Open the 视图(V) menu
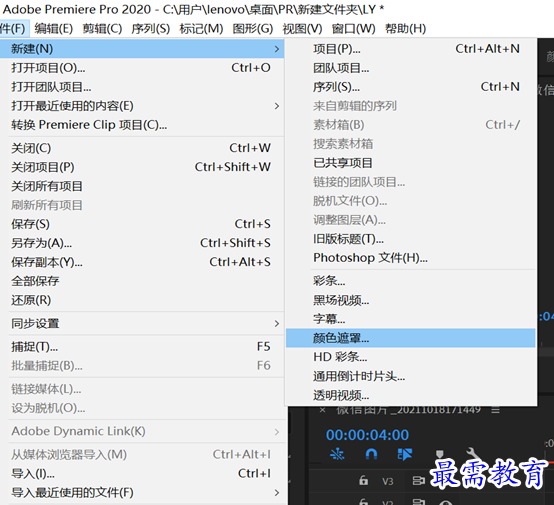The height and width of the screenshot is (505, 554). pyautogui.click(x=302, y=29)
